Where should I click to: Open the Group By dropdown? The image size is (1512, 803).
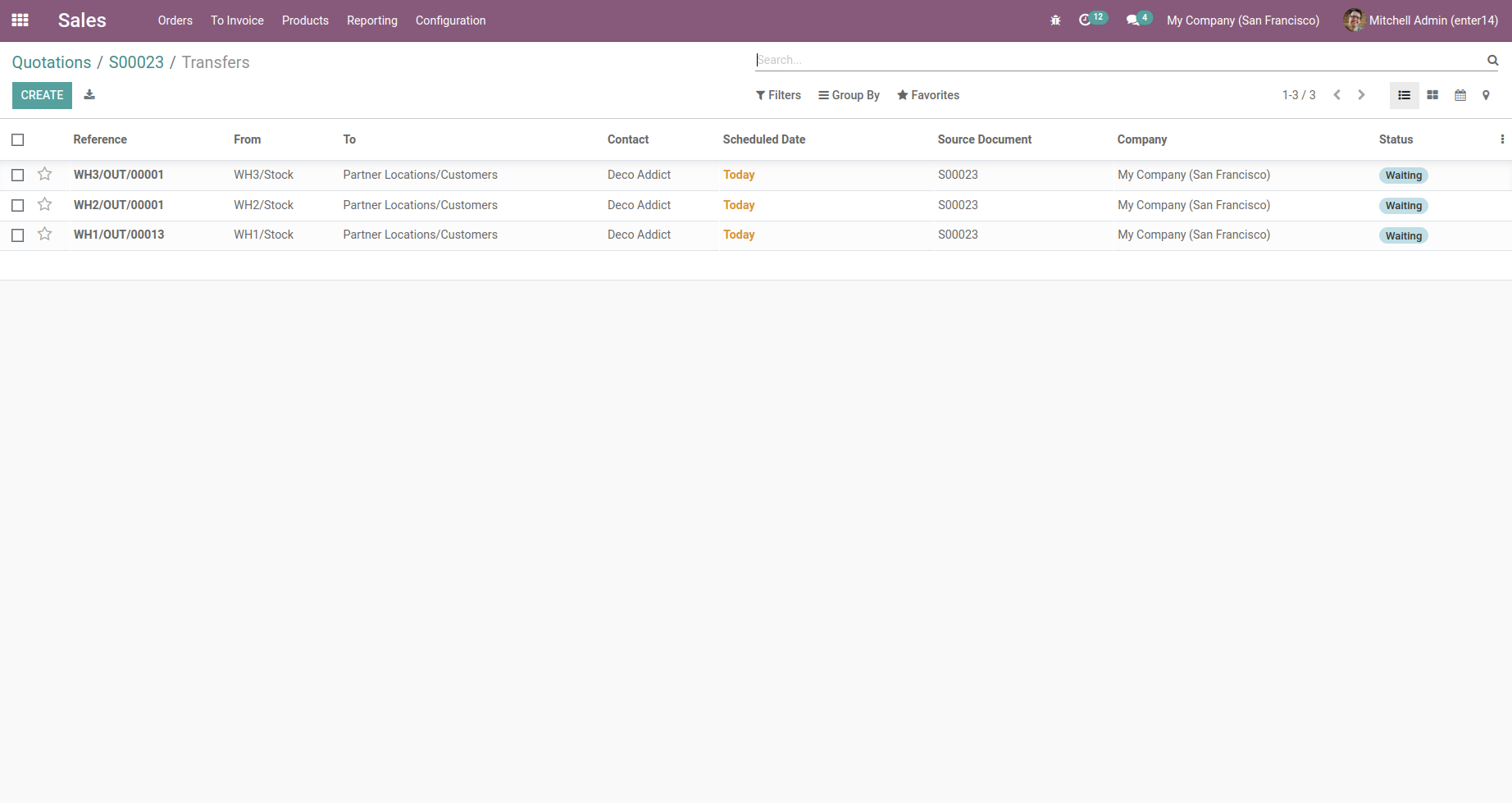click(849, 95)
